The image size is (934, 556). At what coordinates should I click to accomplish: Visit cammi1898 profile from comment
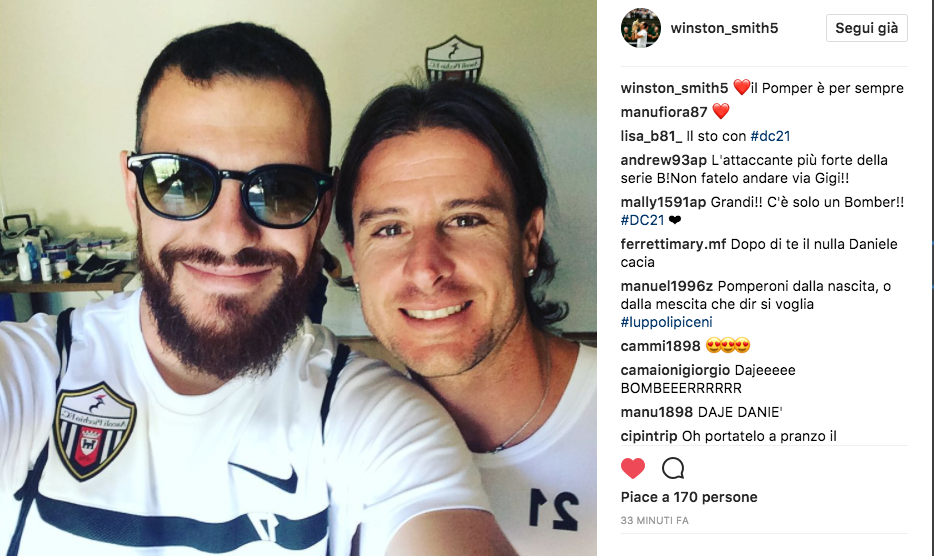(660, 346)
